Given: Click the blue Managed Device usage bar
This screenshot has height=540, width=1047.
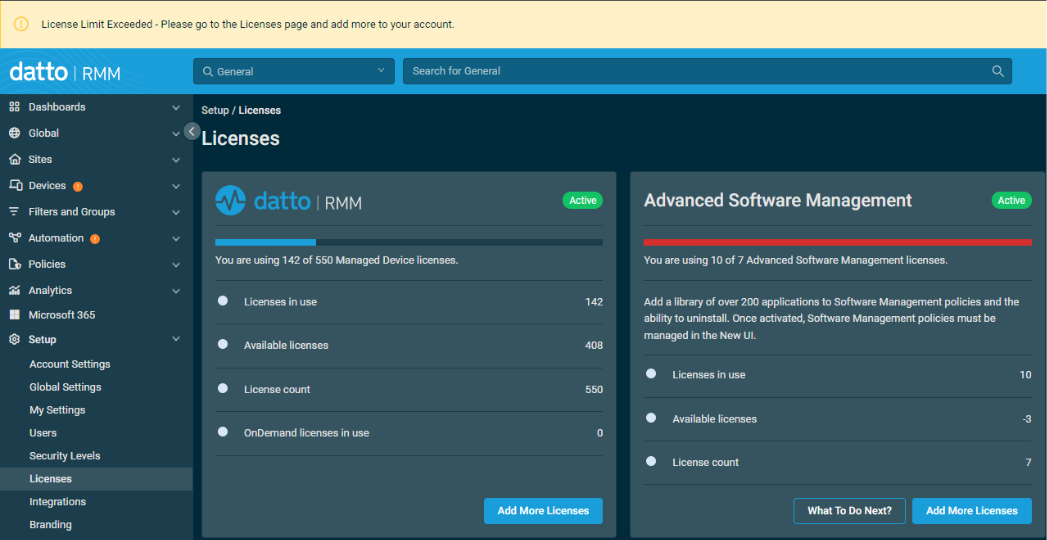Looking at the screenshot, I should click(x=265, y=242).
